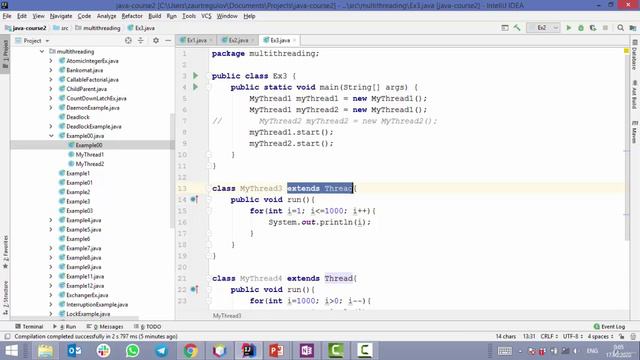Switch to the Ex2.java editor tab
Viewport: 640px width, 360px height.
coord(238,40)
